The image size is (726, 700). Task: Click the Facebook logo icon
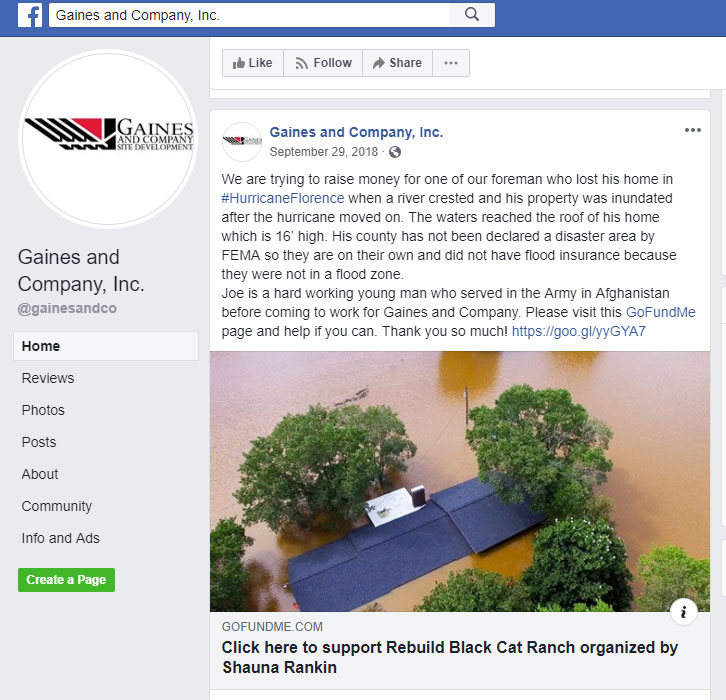point(30,15)
